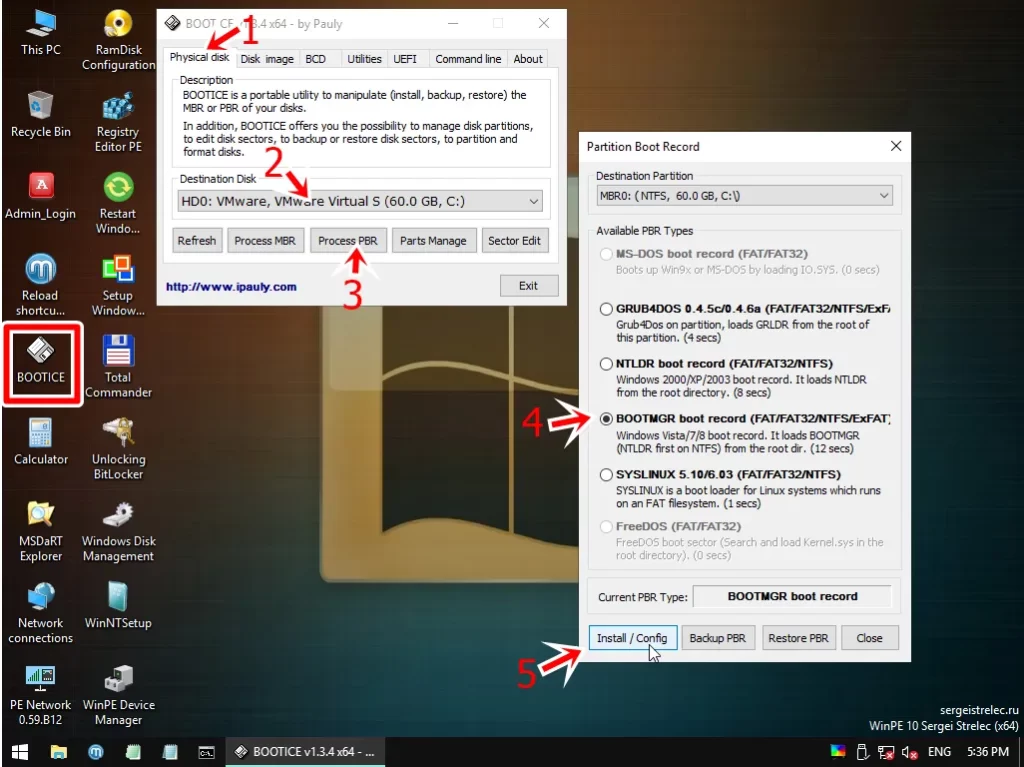Screen dimensions: 1024x767
Task: Switch to the Disk image tab
Action: [266, 59]
